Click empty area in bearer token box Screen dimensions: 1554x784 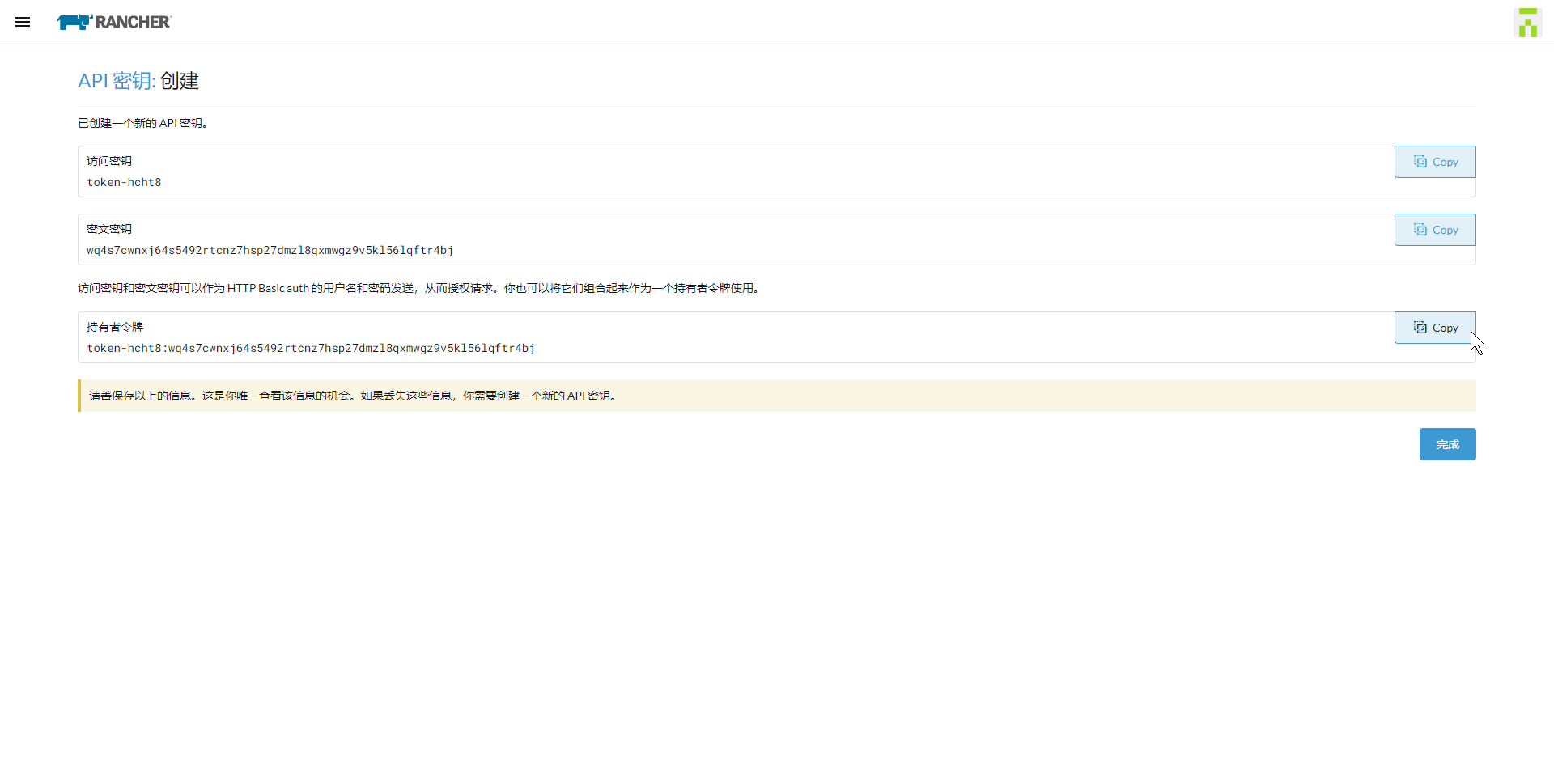click(890, 338)
